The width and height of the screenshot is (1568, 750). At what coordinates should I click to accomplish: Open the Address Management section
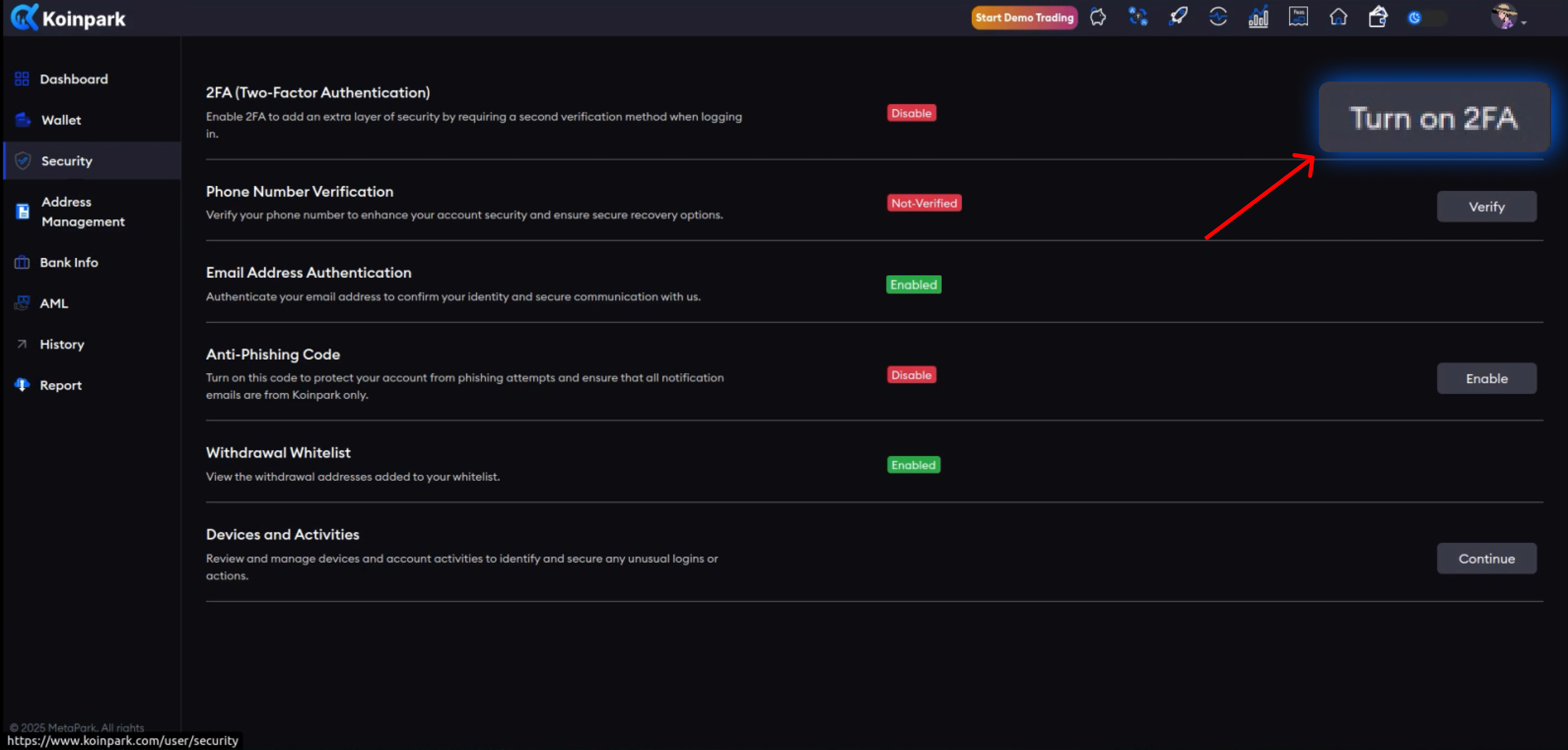pos(83,211)
